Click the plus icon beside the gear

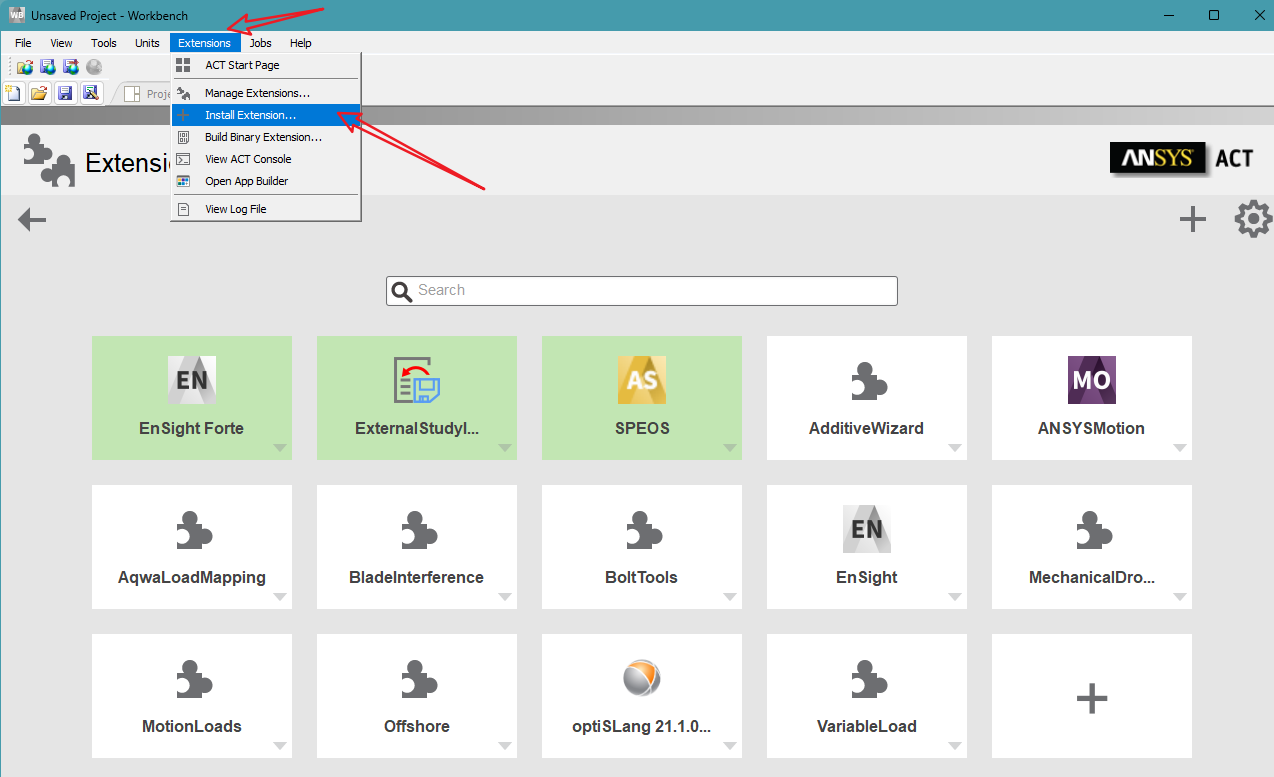click(1192, 219)
